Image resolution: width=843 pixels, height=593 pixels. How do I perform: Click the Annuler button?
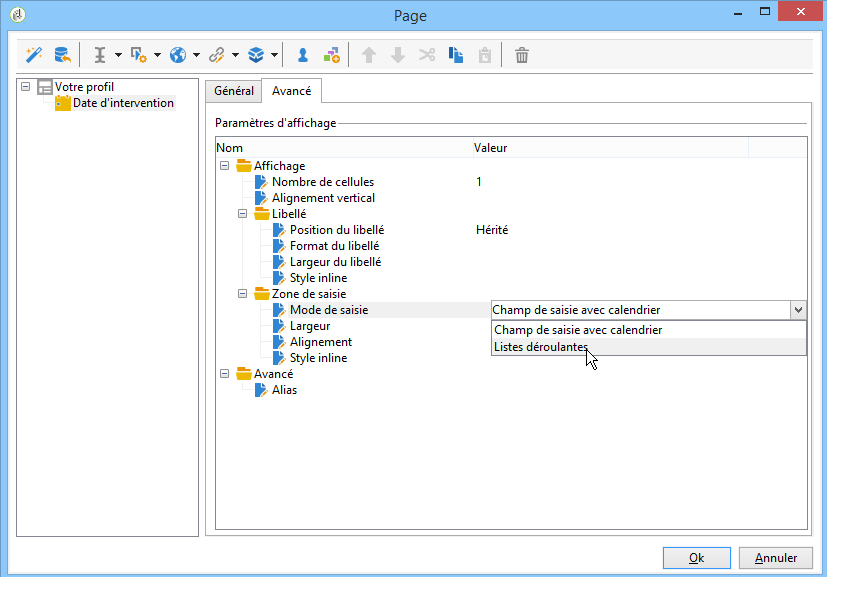(775, 558)
